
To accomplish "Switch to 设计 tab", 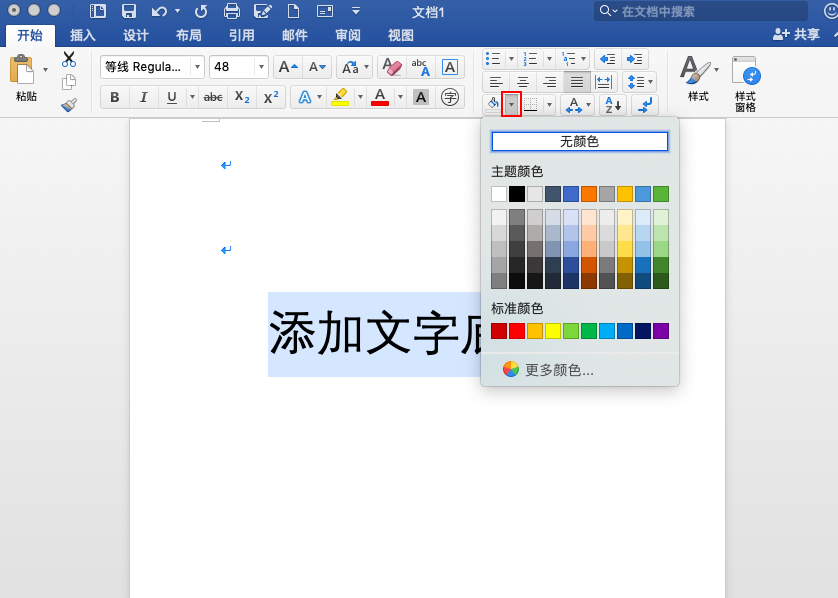I will click(136, 35).
